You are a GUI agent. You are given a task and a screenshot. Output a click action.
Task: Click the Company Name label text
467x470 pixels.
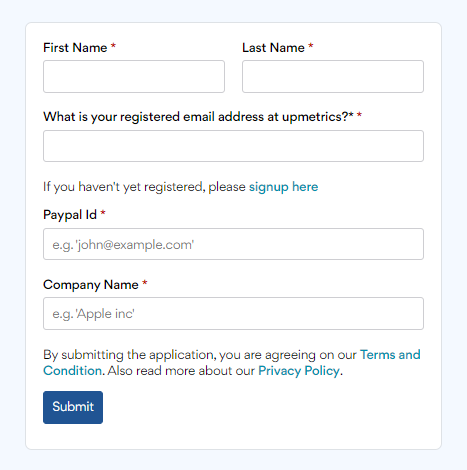point(91,285)
